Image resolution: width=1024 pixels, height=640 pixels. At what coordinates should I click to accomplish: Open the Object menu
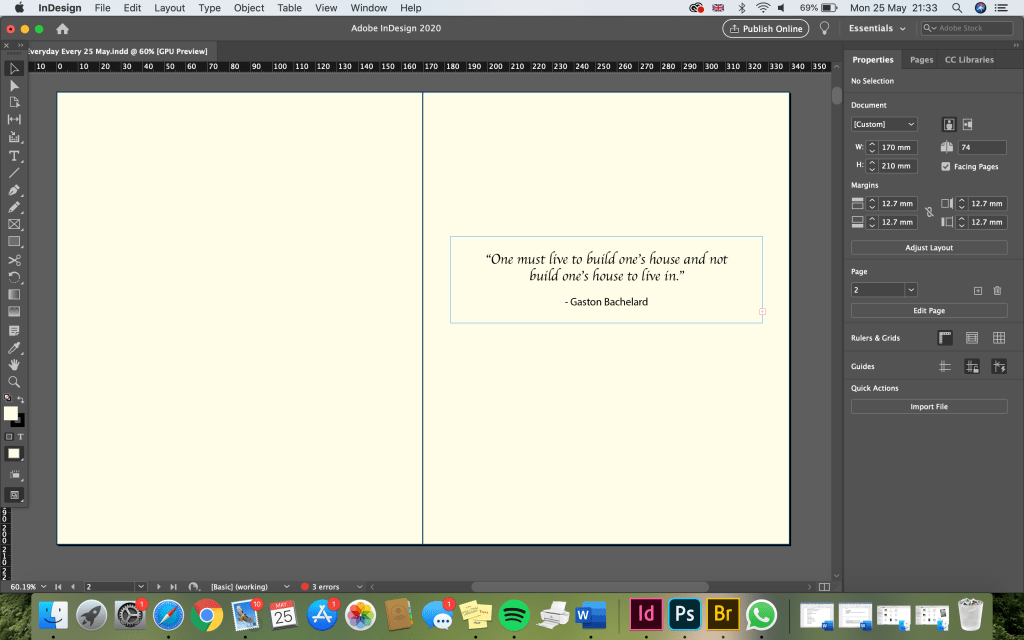[249, 8]
